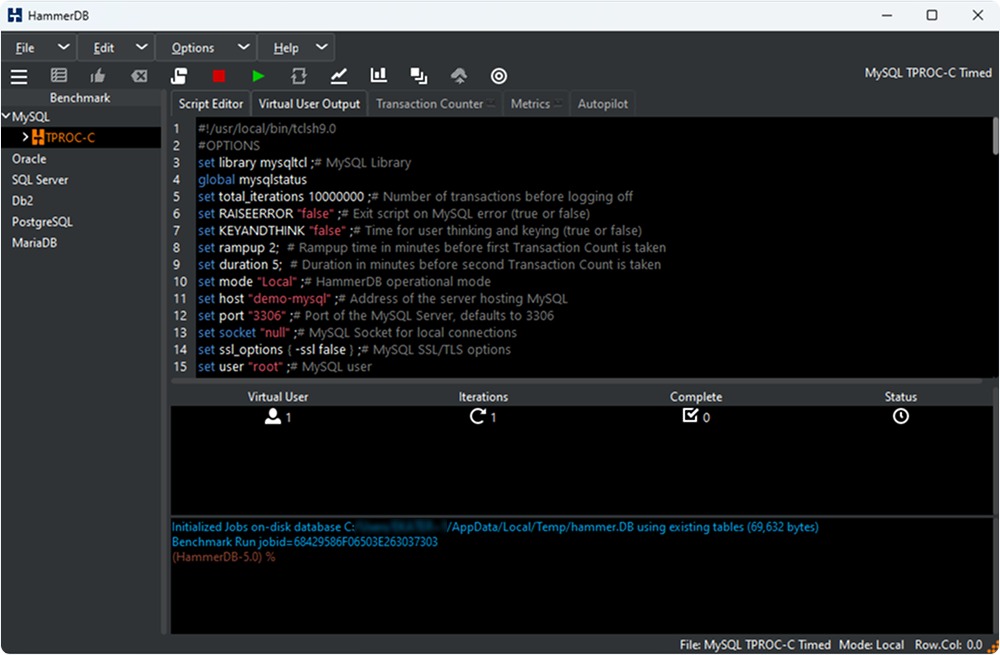Click the upward arrows autopilot icon
The width and height of the screenshot is (1000, 655).
(459, 77)
